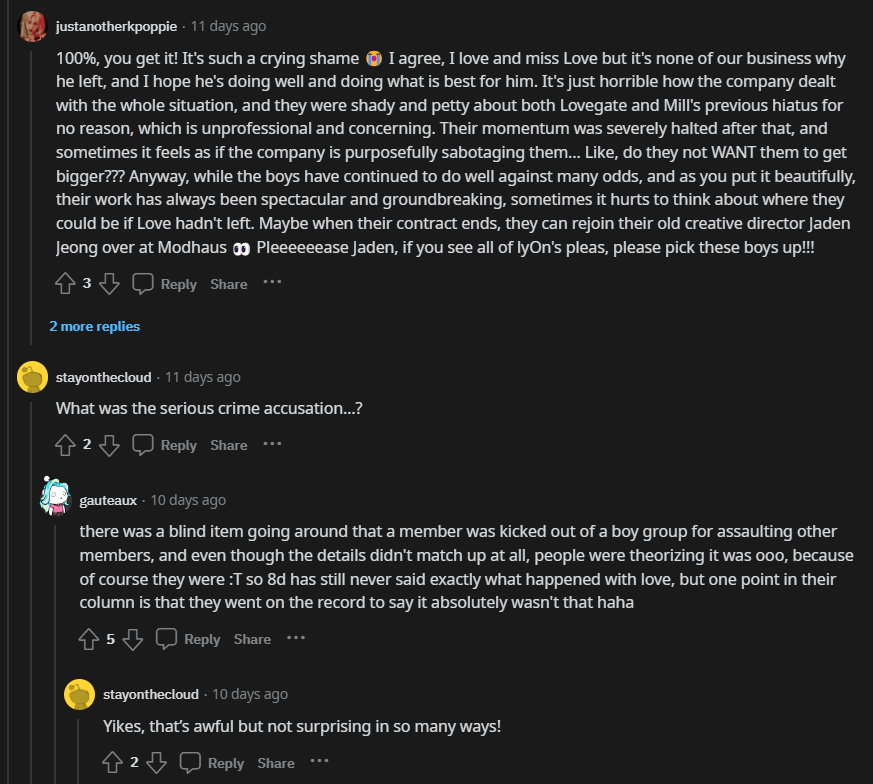
Task: Upvote justanotherkpoppie's comment
Action: [x=65, y=284]
